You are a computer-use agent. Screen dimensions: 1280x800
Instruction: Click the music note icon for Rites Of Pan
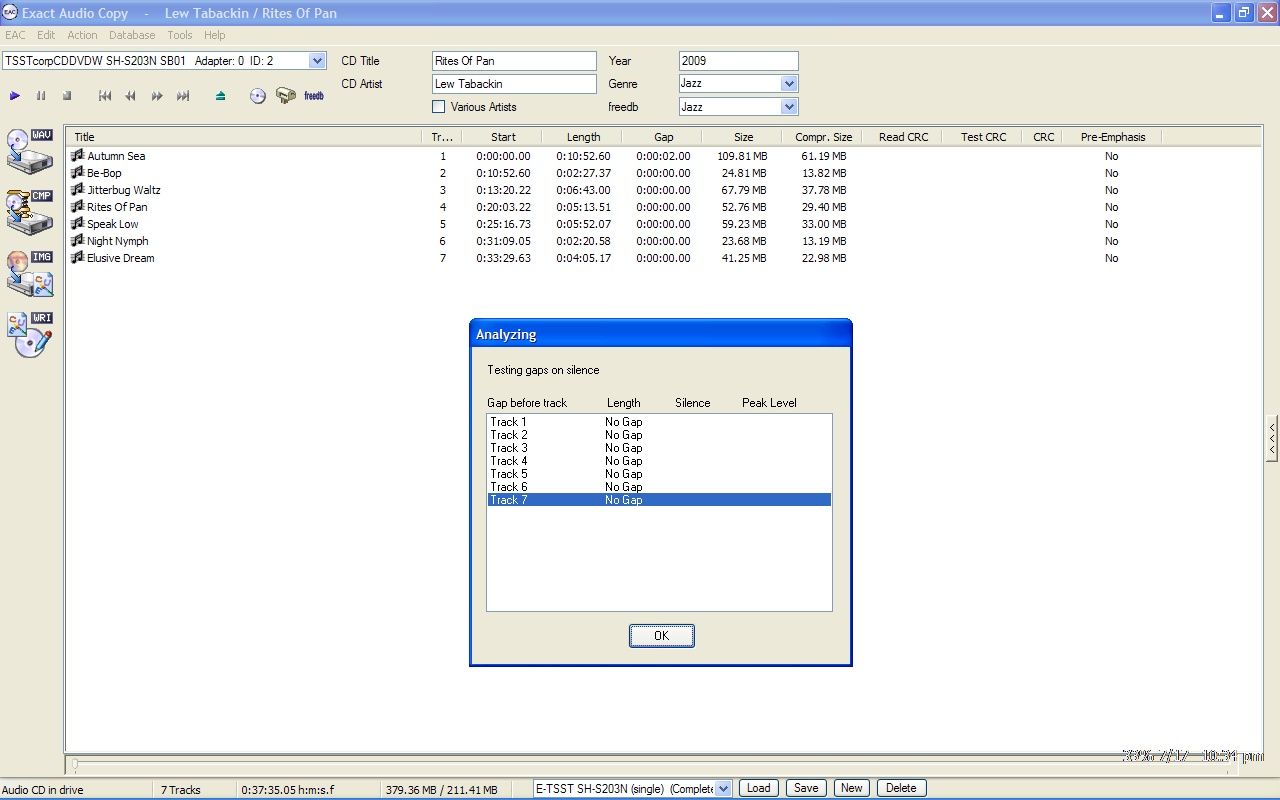point(77,206)
